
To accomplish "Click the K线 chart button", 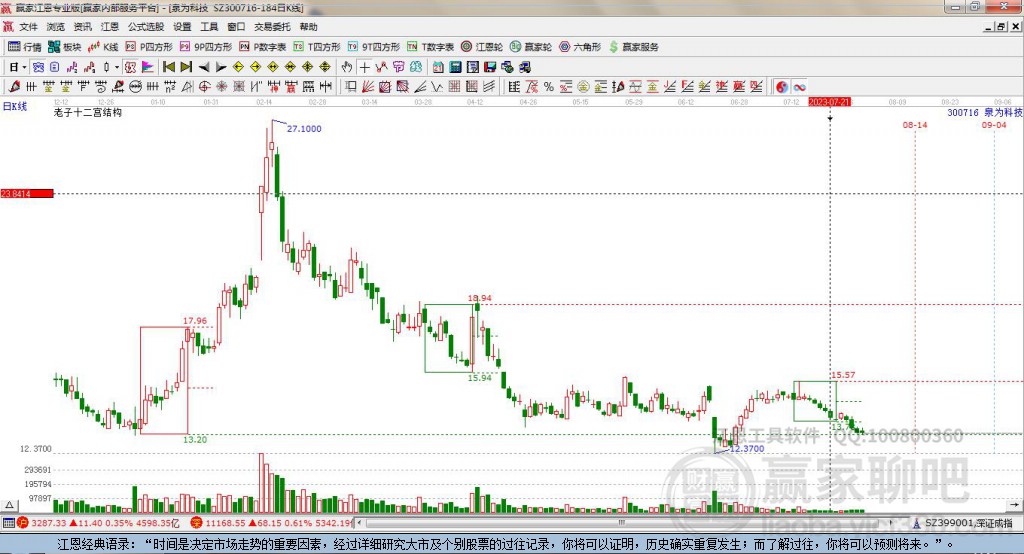I will click(103, 47).
